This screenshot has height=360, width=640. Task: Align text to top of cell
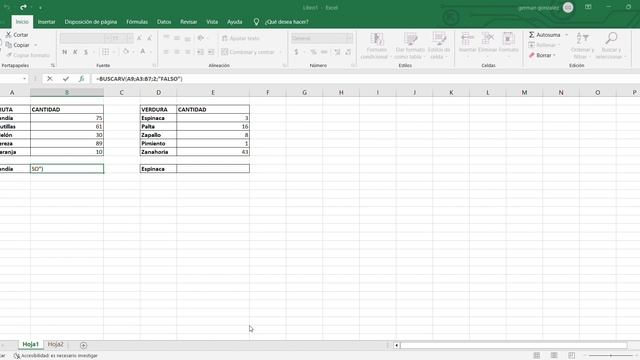coord(166,38)
